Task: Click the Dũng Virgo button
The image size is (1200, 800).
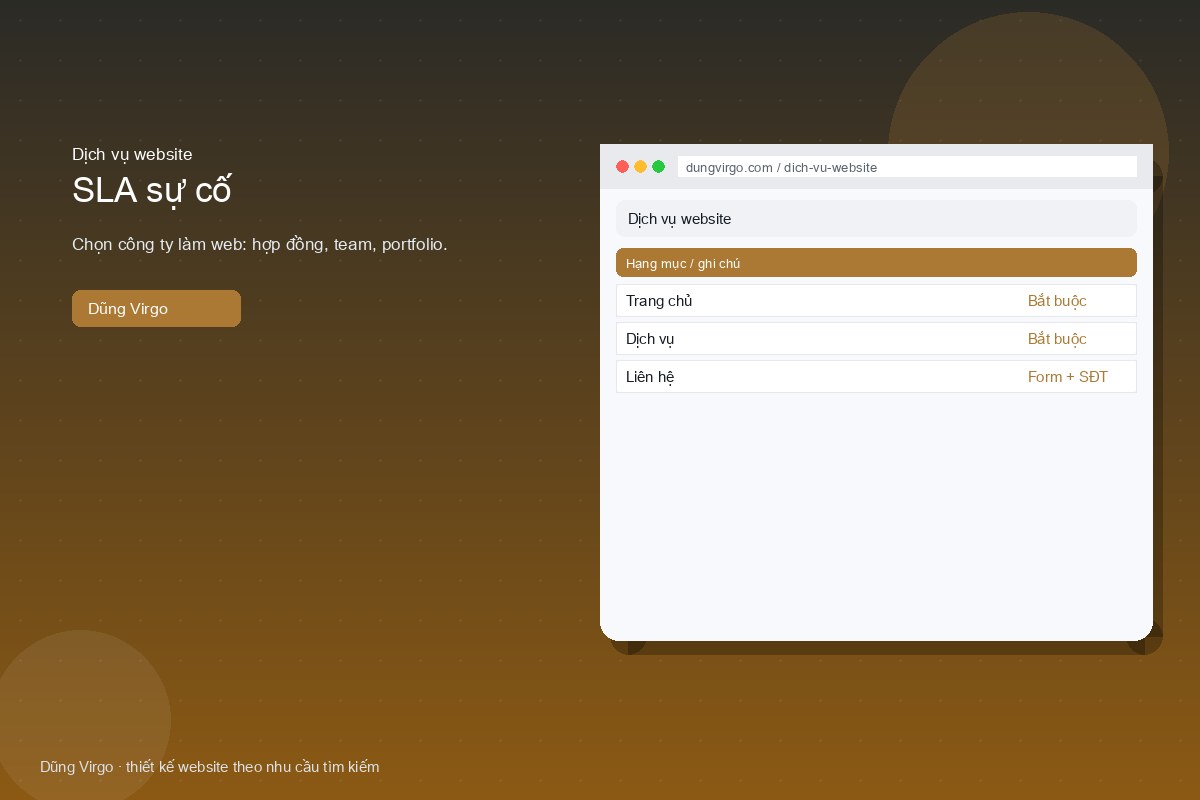Action: [156, 308]
